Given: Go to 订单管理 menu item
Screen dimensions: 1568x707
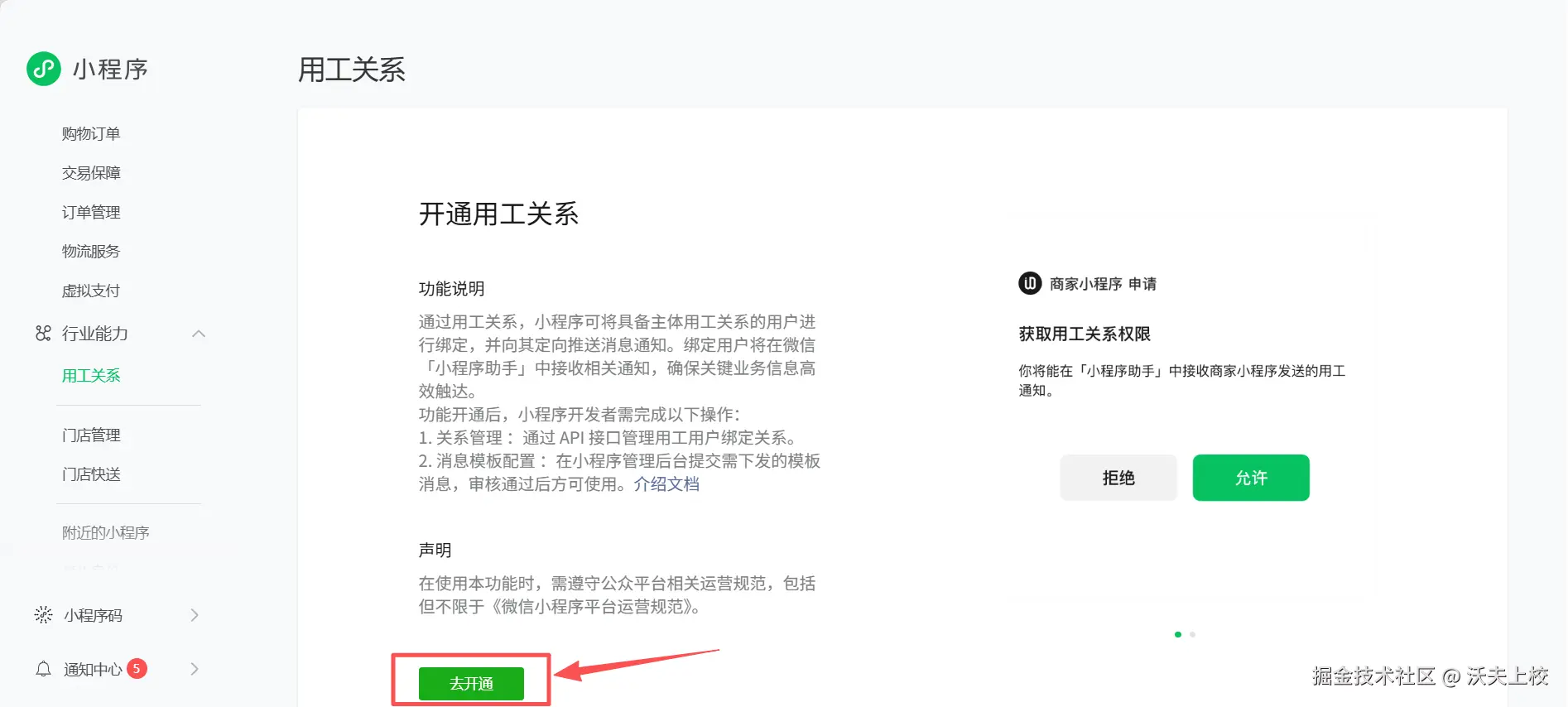Looking at the screenshot, I should click(x=91, y=212).
